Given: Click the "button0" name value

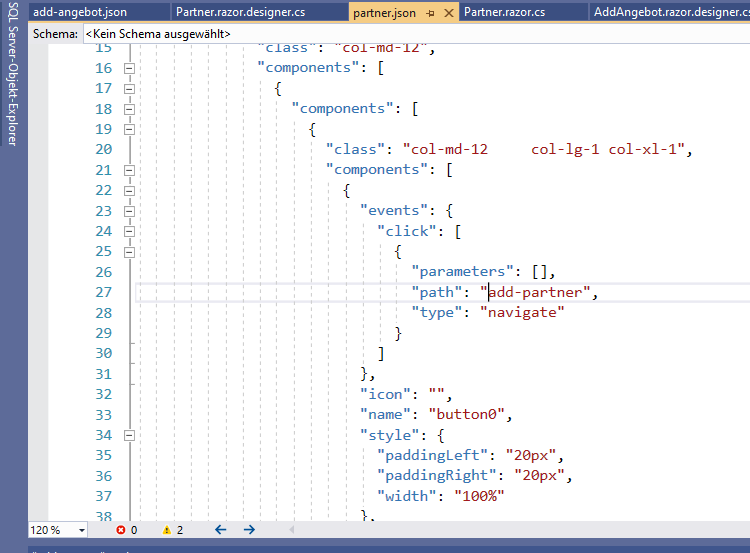Looking at the screenshot, I should click(466, 414).
